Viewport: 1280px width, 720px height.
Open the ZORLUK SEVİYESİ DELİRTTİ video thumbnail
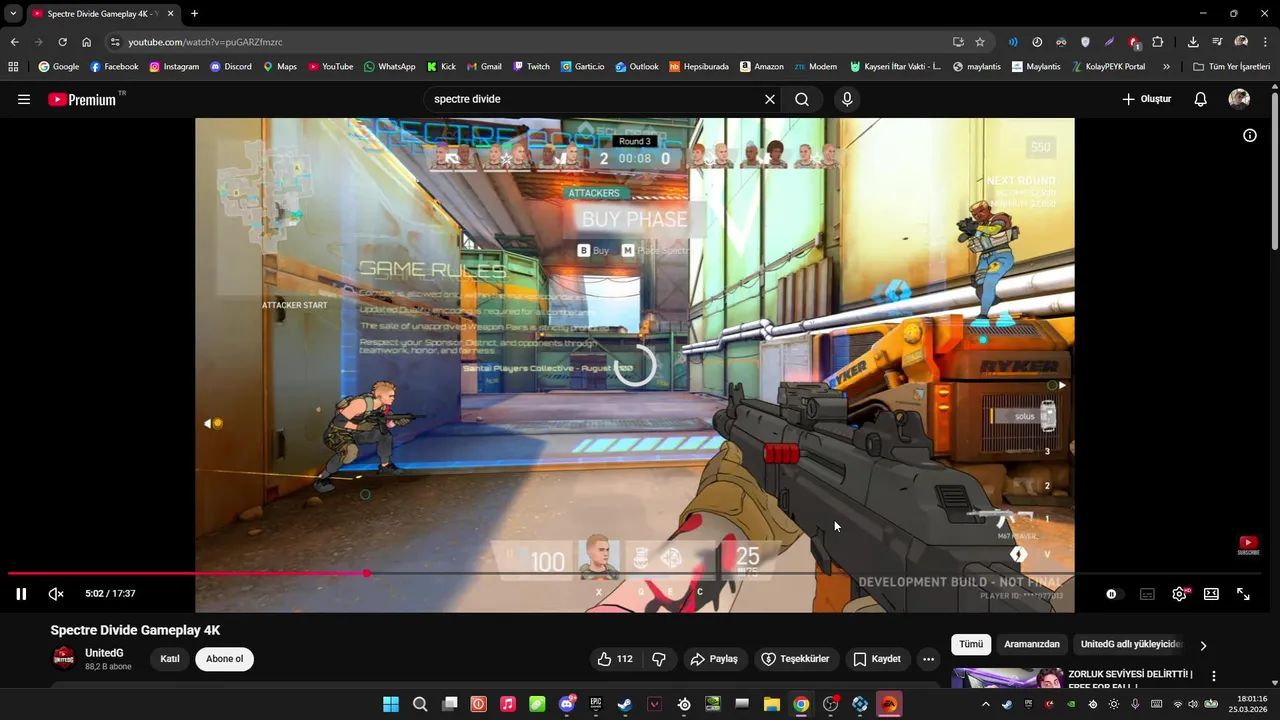(1006, 678)
